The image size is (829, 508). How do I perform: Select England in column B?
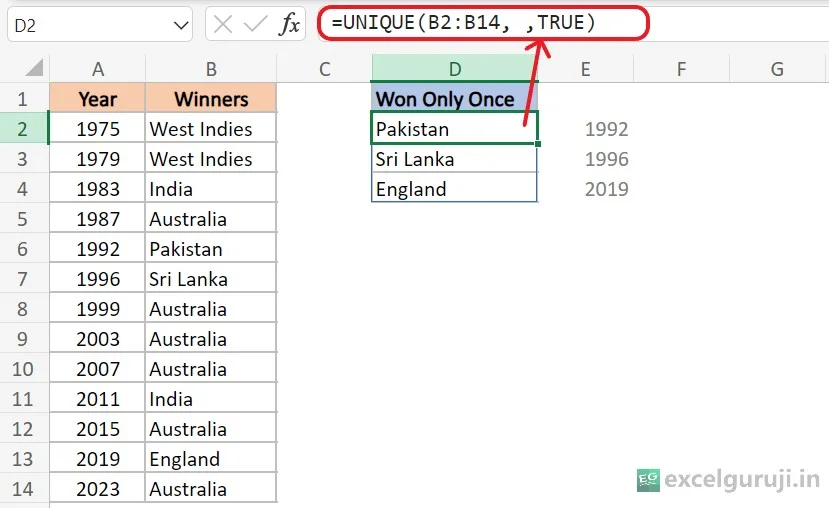pyautogui.click(x=211, y=459)
